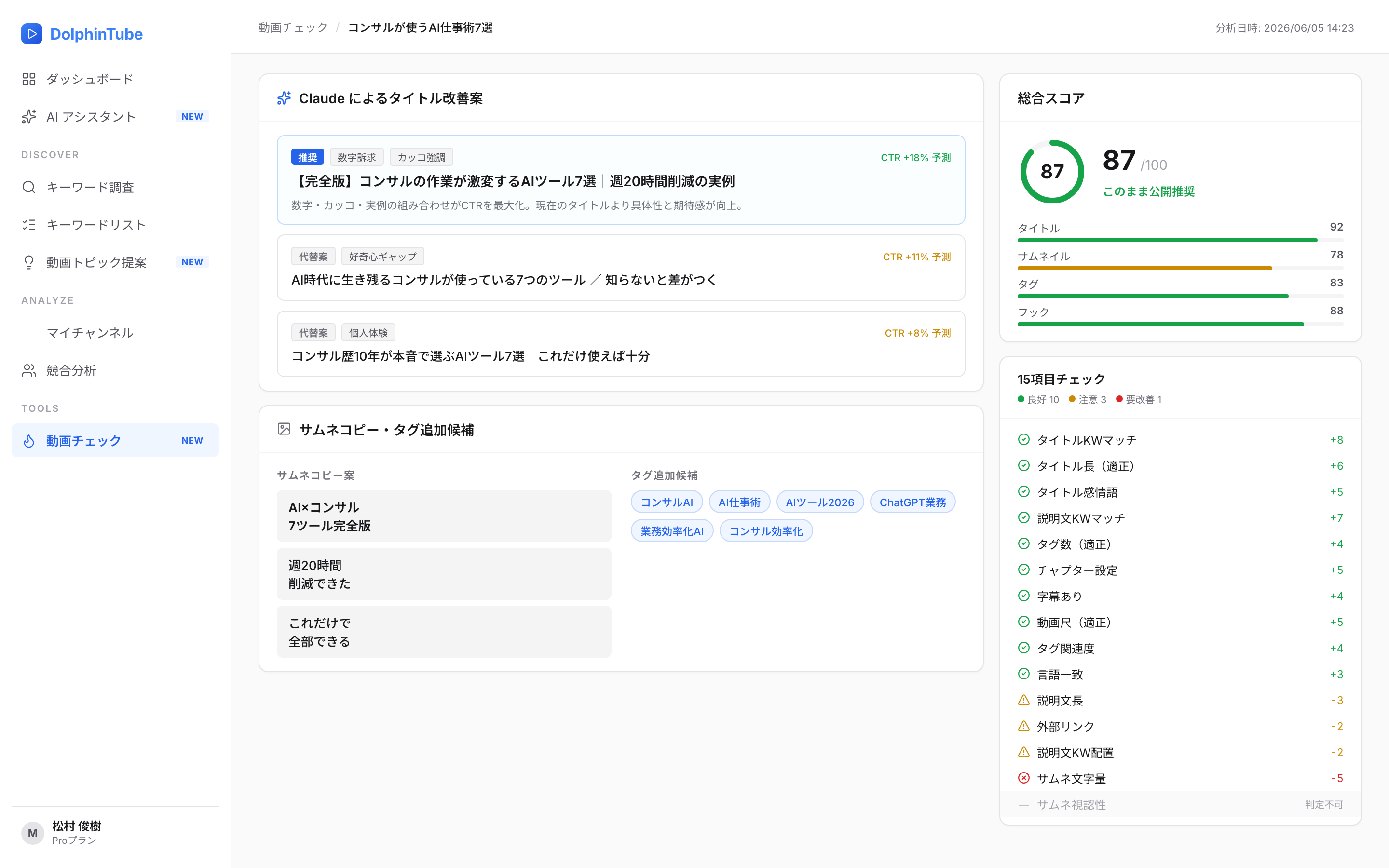Click the 数字訴求 label chip
This screenshot has height=868, width=1389.
pyautogui.click(x=356, y=157)
